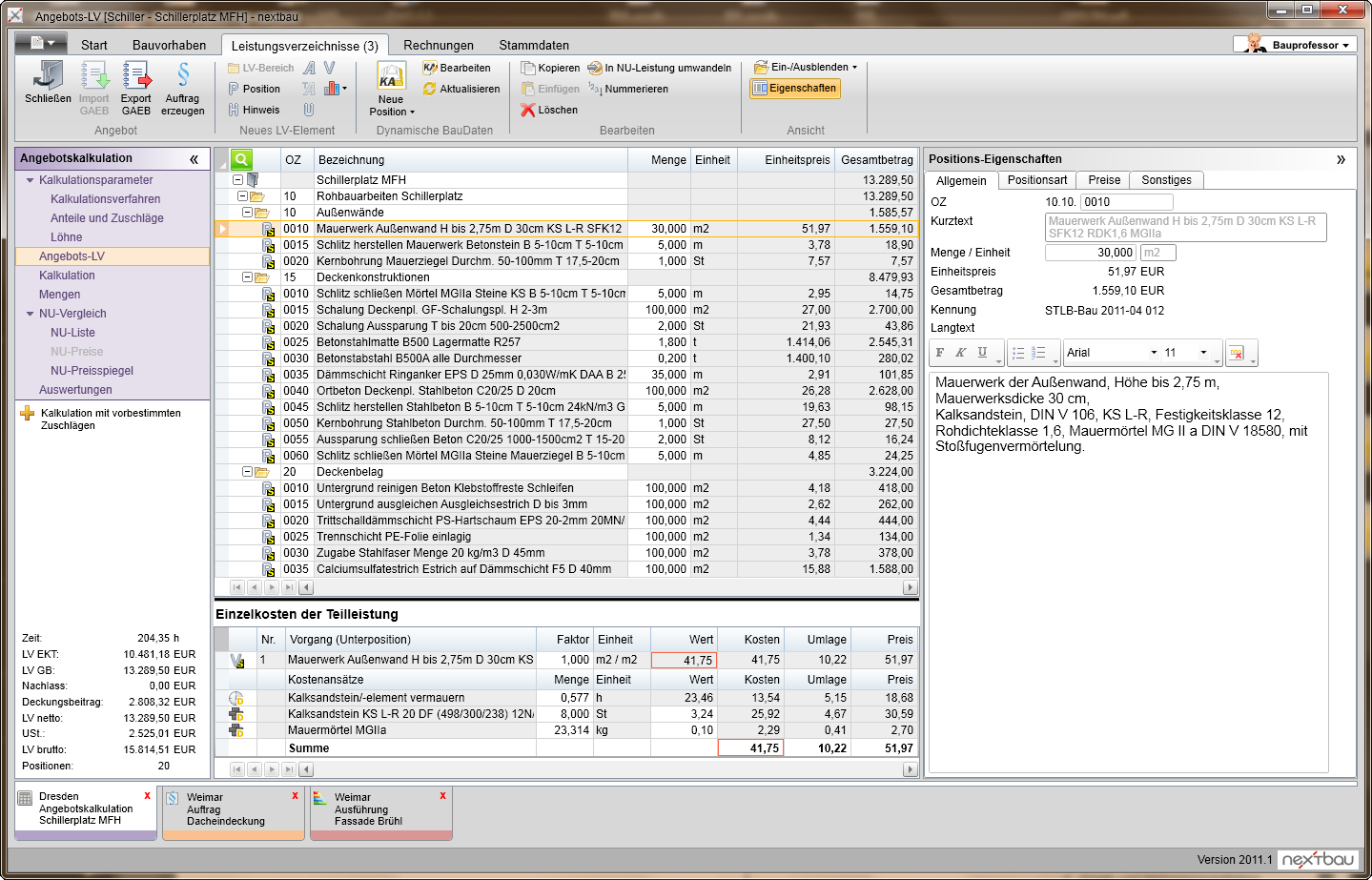Switch to the Stammdaten ribbon tab

[534, 45]
